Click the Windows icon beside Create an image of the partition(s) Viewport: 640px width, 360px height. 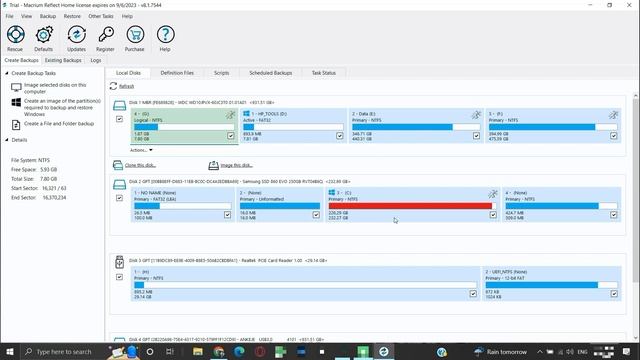(x=16, y=102)
